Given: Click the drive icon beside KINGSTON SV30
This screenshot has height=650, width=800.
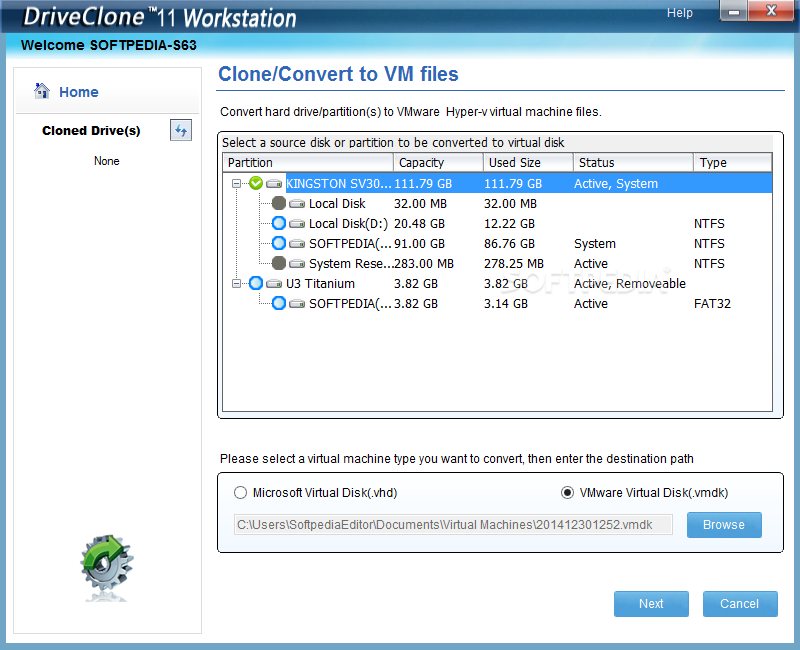Looking at the screenshot, I should [x=274, y=183].
